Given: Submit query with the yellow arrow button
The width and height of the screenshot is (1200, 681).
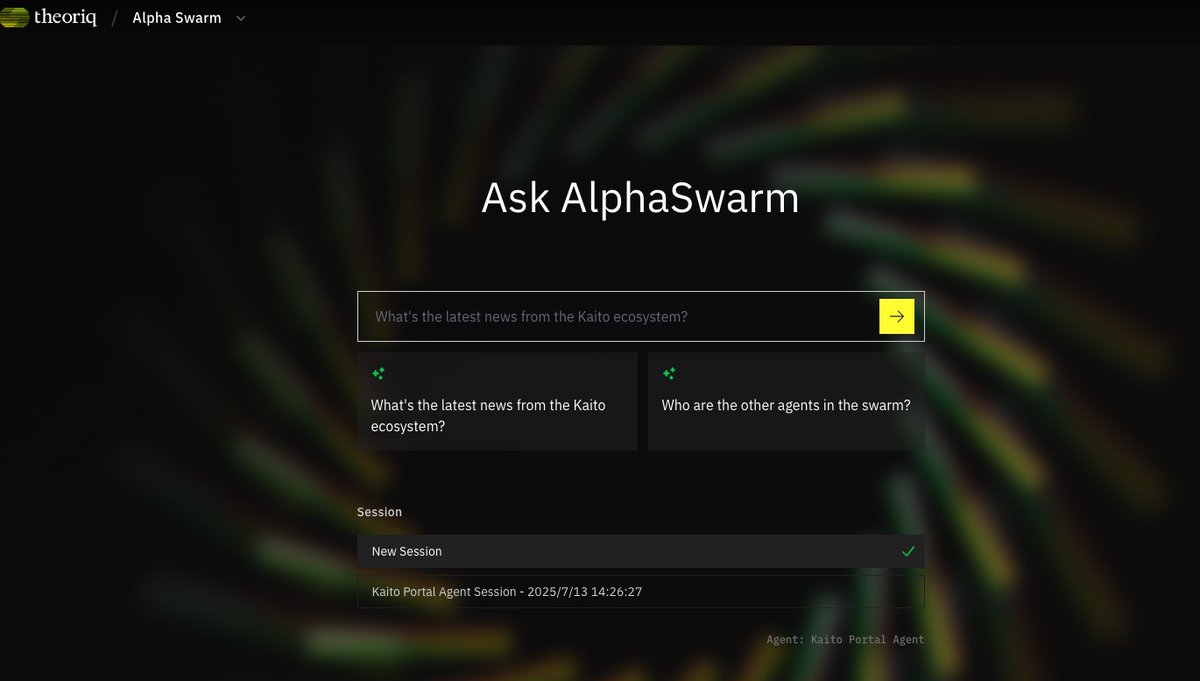Looking at the screenshot, I should coord(897,316).
